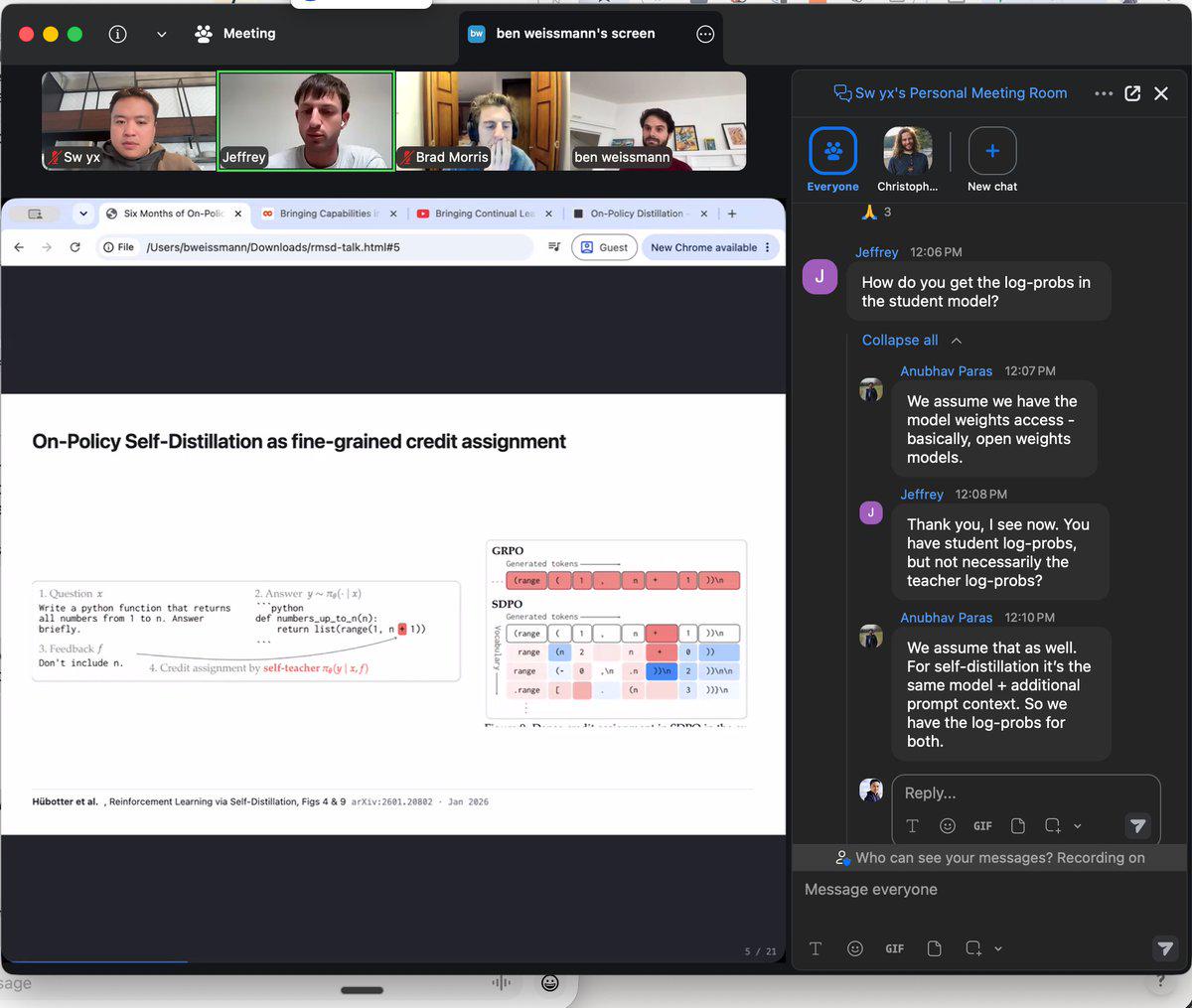Go back in Chrome
The image size is (1192, 1008).
point(19,247)
